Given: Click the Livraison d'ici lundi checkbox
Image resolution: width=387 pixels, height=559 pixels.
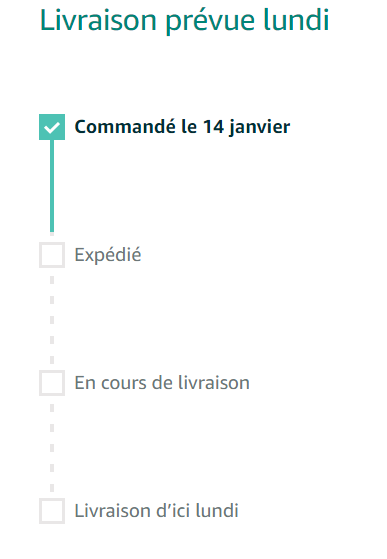Looking at the screenshot, I should coord(52,511).
